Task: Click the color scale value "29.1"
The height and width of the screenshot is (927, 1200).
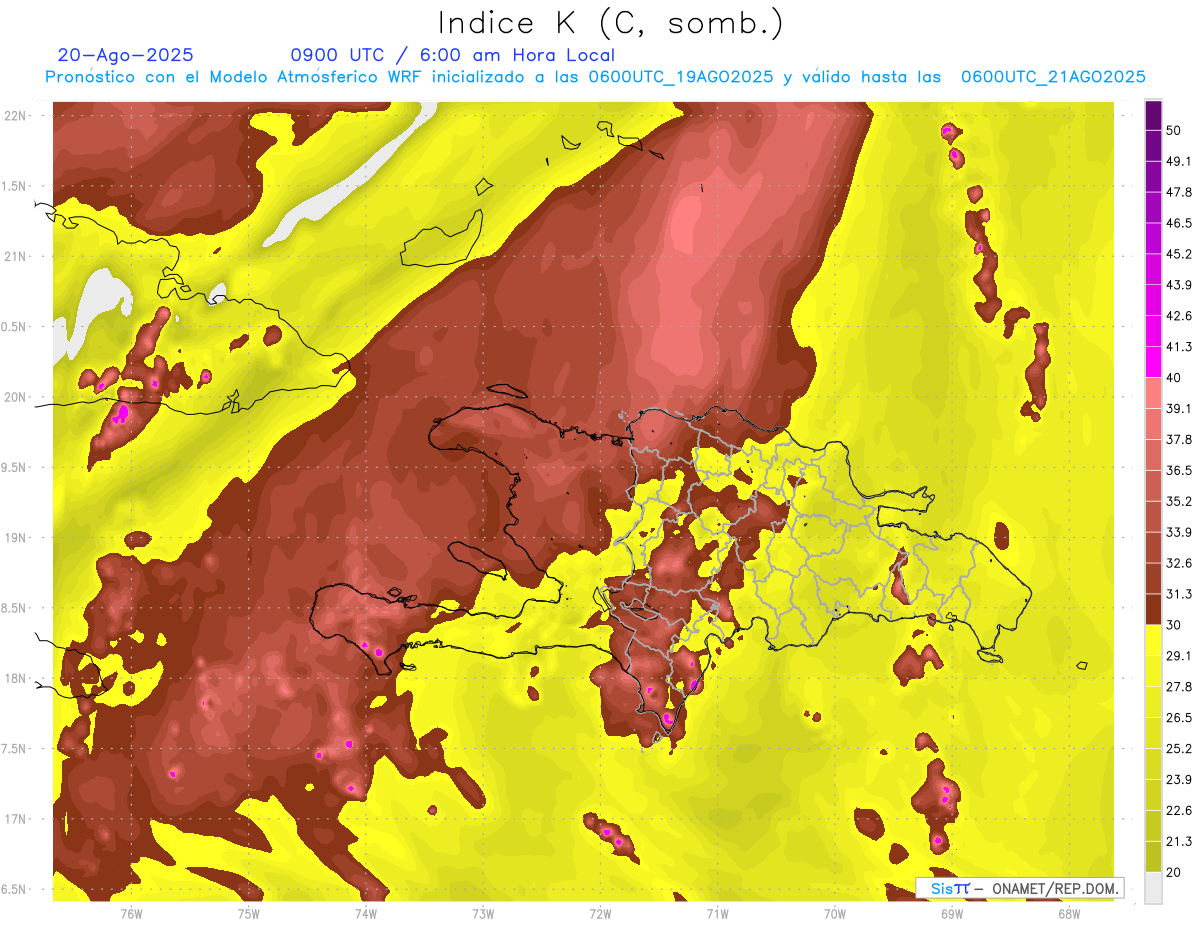Action: coord(1178,656)
